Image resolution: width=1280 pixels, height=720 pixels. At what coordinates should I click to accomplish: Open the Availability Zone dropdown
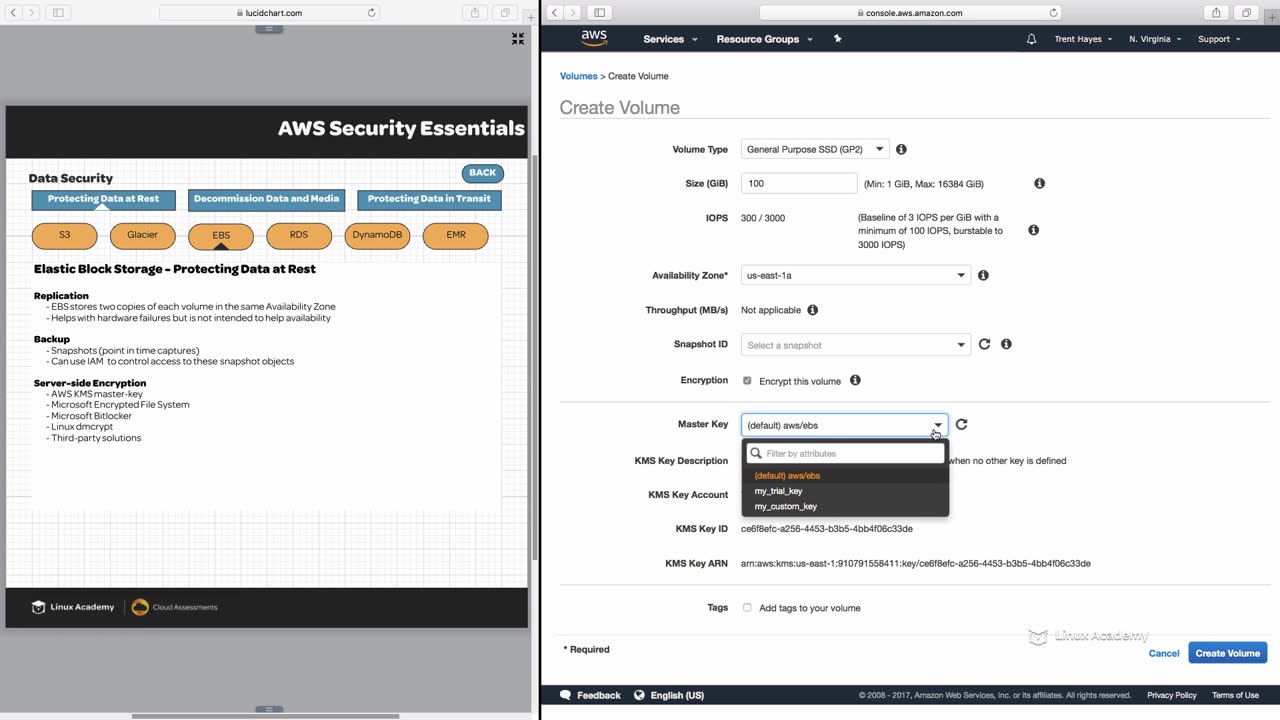point(855,275)
